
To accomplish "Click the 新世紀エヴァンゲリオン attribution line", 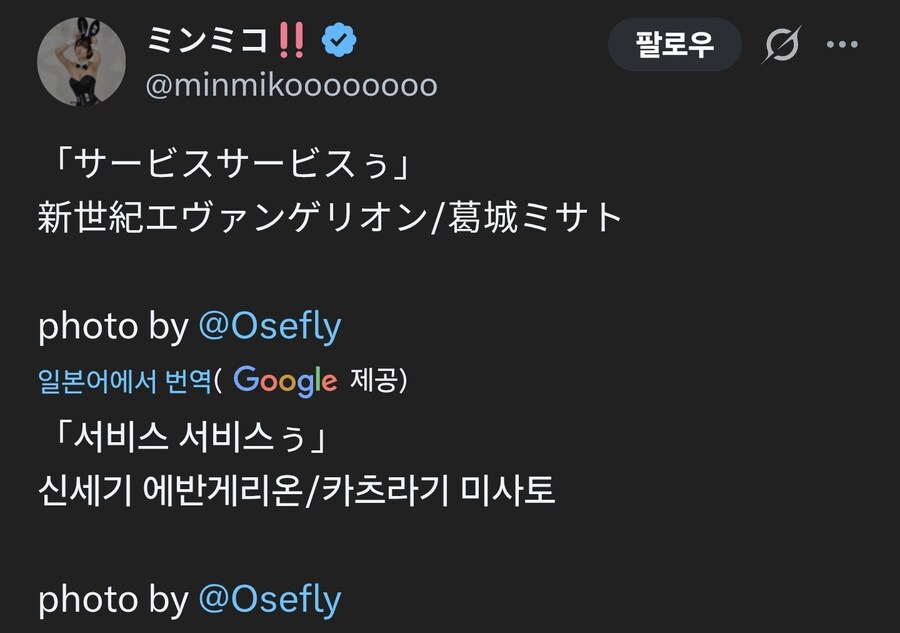I will click(330, 212).
